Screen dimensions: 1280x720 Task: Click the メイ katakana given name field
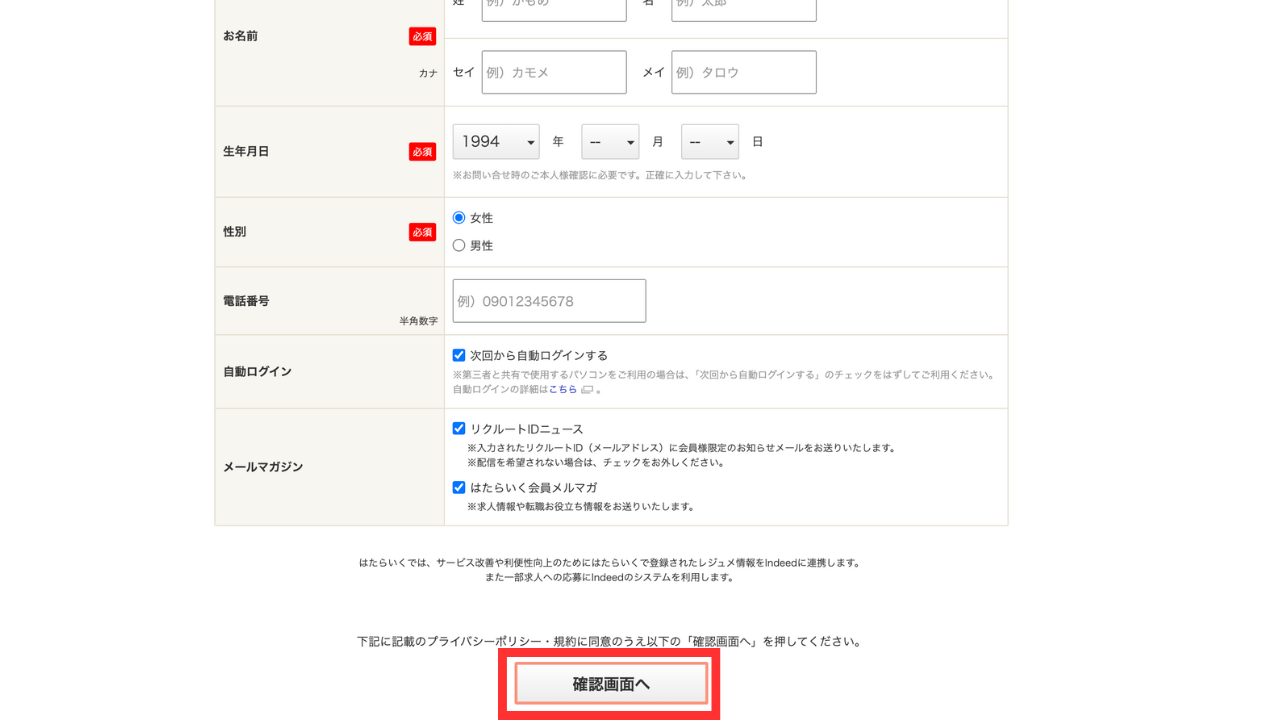tap(744, 72)
